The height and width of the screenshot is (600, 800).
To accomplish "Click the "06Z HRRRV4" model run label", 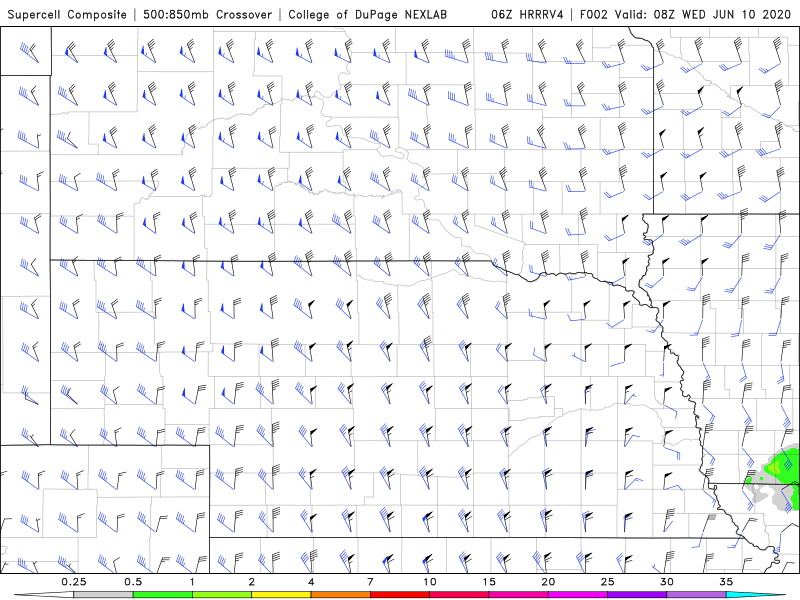I will click(527, 14).
